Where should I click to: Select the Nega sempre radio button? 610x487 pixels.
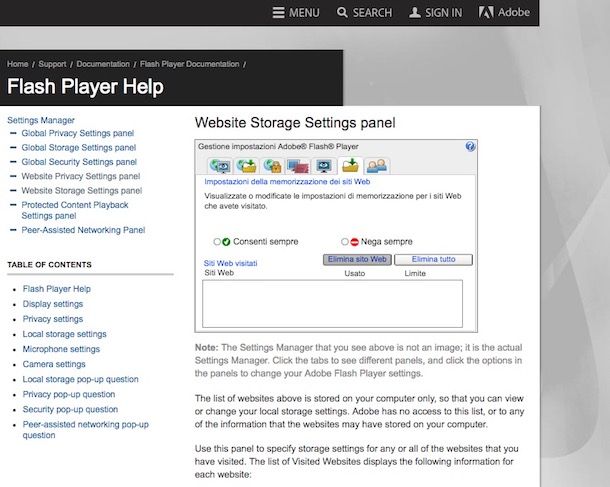(345, 242)
